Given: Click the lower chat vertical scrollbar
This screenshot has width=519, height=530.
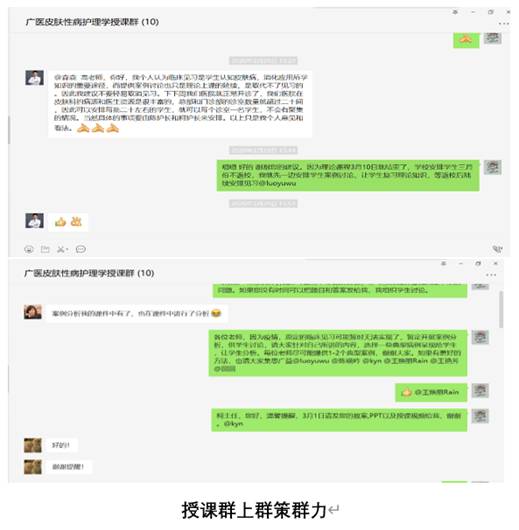Looking at the screenshot, I should pos(501,309).
